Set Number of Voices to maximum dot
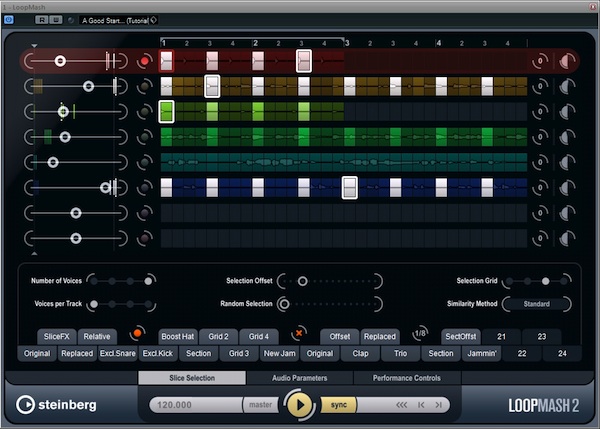The width and height of the screenshot is (600, 429). (148, 281)
